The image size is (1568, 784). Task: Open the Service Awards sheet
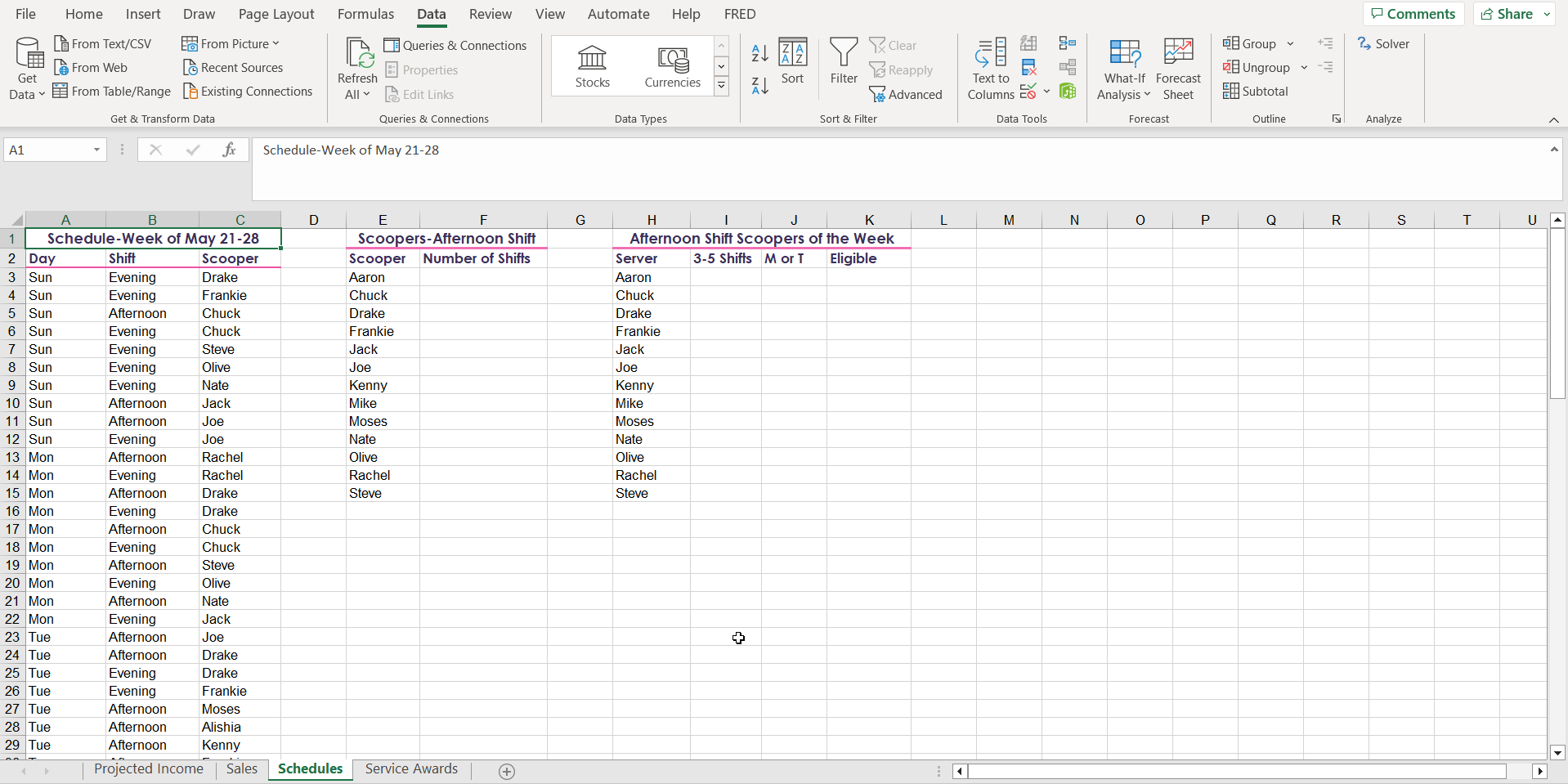(x=411, y=768)
